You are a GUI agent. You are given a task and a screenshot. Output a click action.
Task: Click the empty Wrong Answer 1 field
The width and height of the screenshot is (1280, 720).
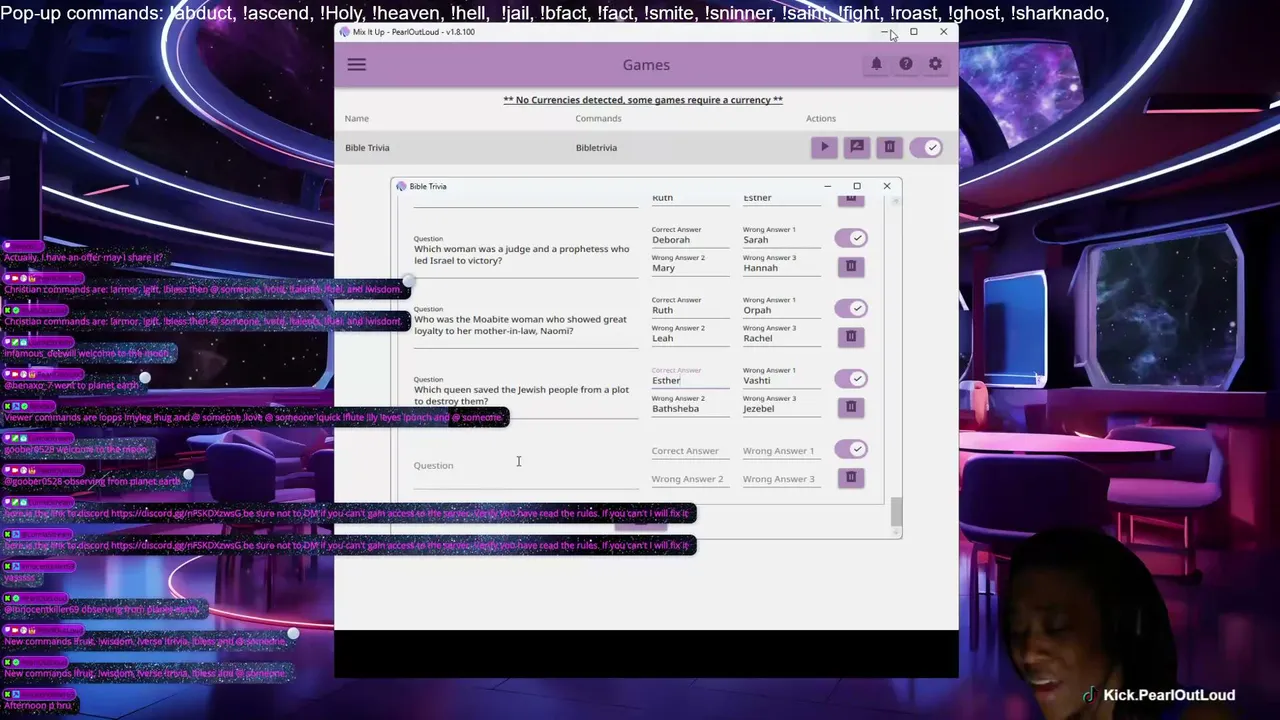(x=781, y=451)
